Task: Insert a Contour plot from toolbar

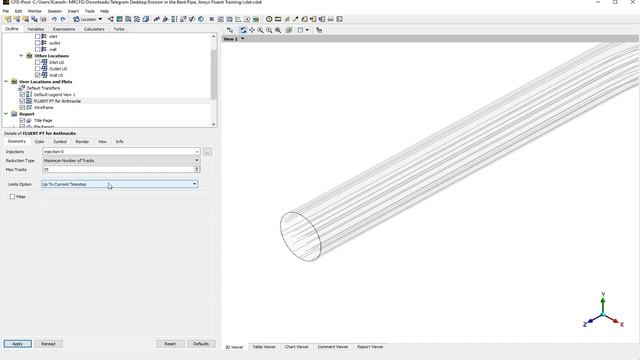Action: 119,19
